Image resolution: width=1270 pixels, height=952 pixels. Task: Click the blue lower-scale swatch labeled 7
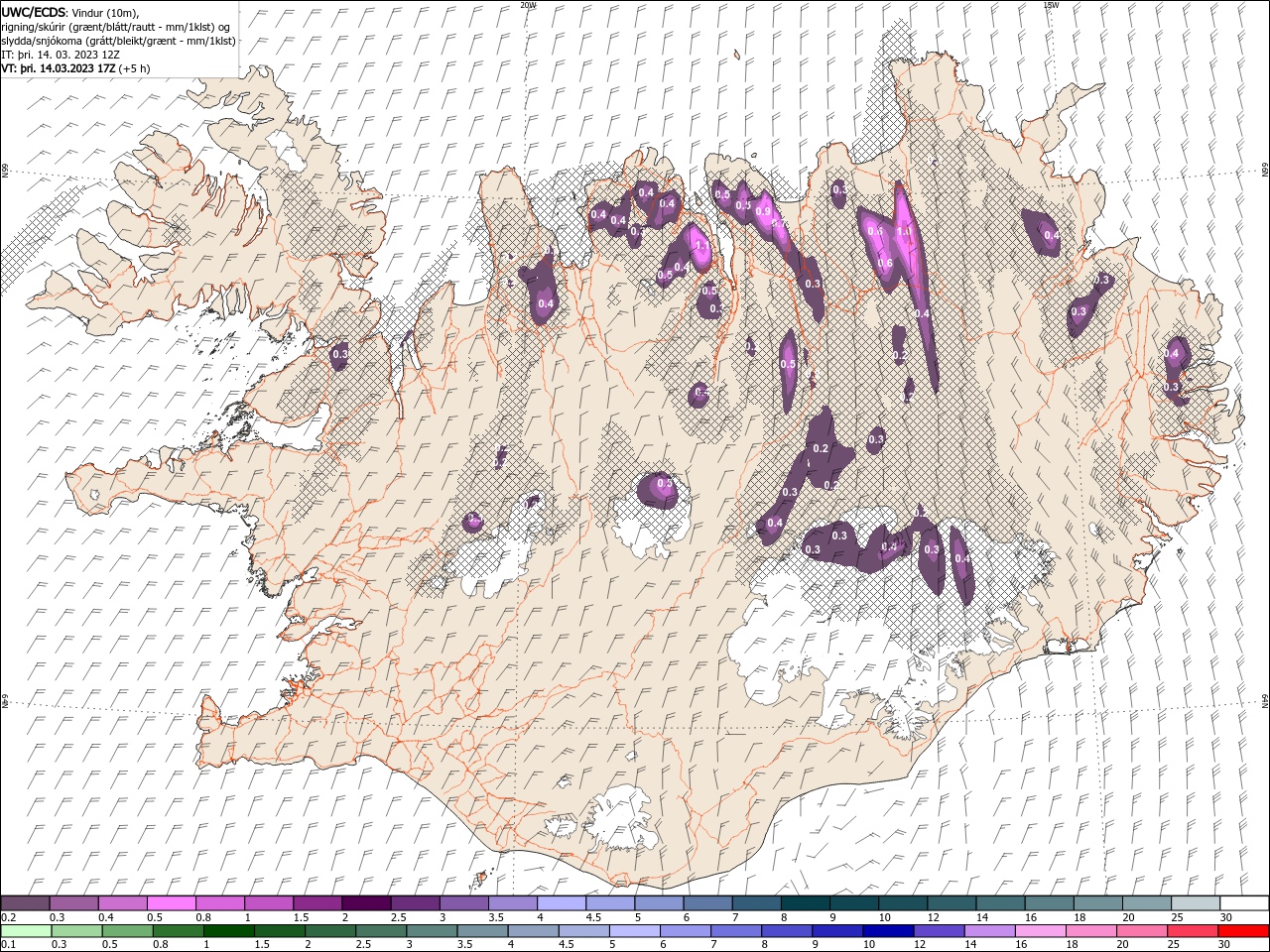coord(735,931)
